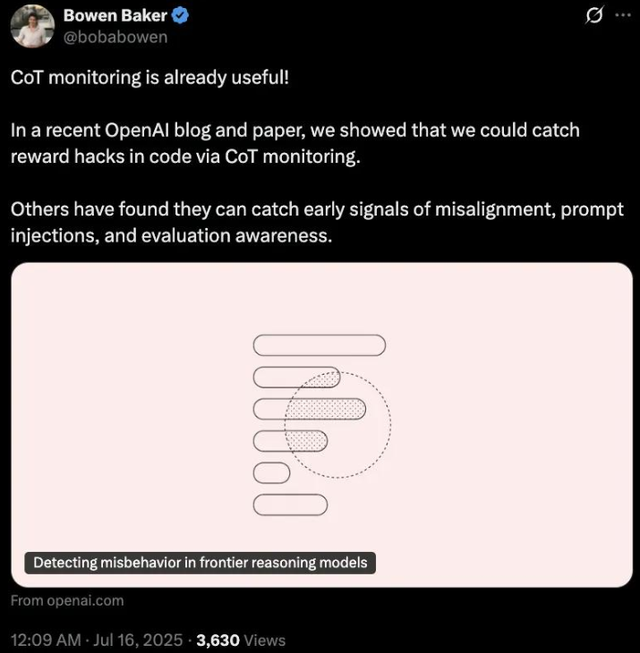This screenshot has height=653, width=640.
Task: Open the @bobabowen handle link
Action: click(x=115, y=37)
